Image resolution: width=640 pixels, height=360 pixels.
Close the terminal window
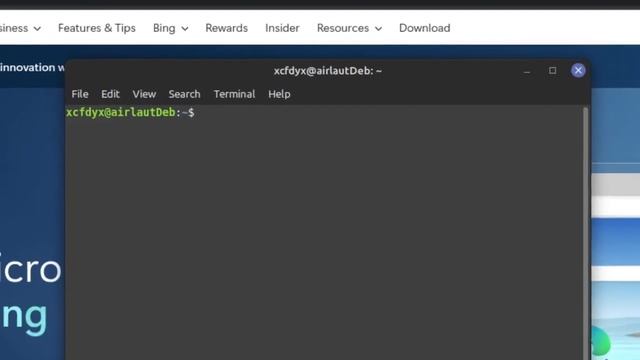(x=578, y=71)
